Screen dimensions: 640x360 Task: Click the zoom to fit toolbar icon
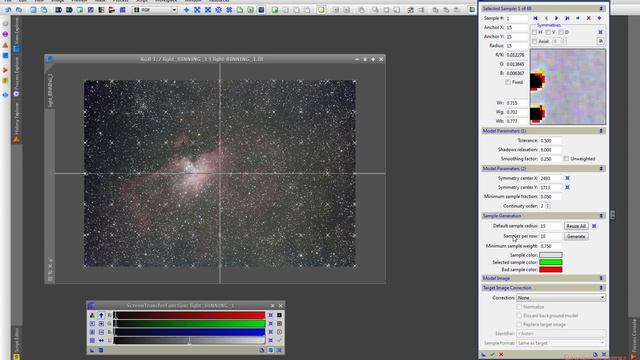(x=197, y=9)
